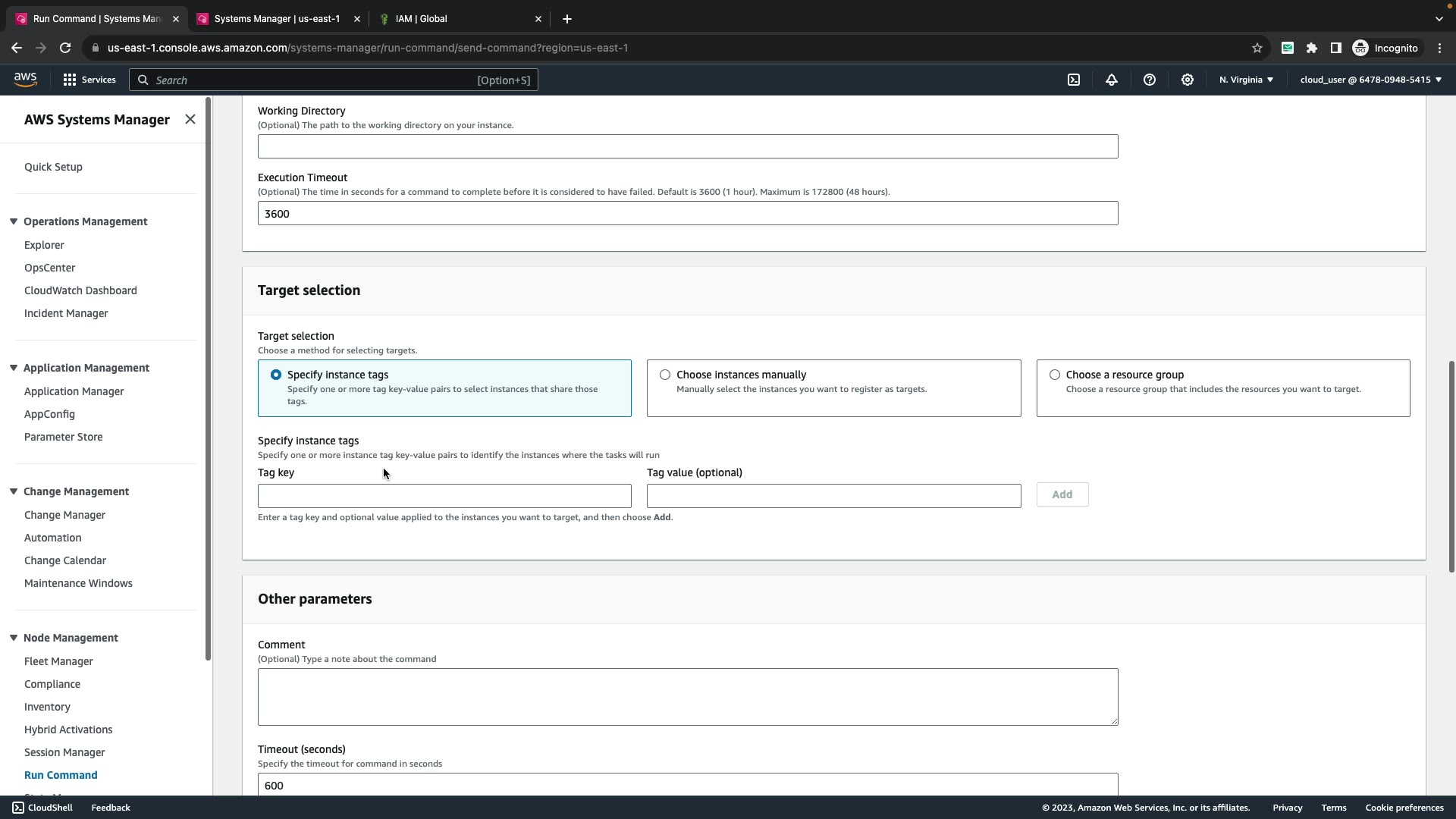This screenshot has height=819, width=1456.
Task: Click the AWS logo home icon
Action: (x=25, y=80)
